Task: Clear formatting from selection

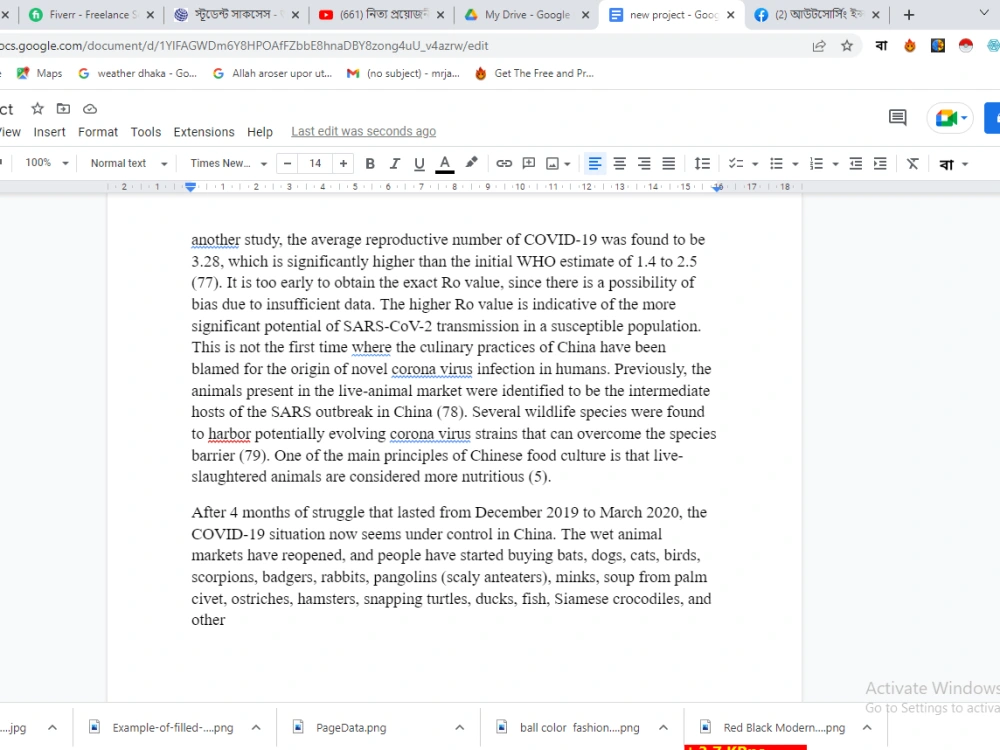Action: coord(913,164)
